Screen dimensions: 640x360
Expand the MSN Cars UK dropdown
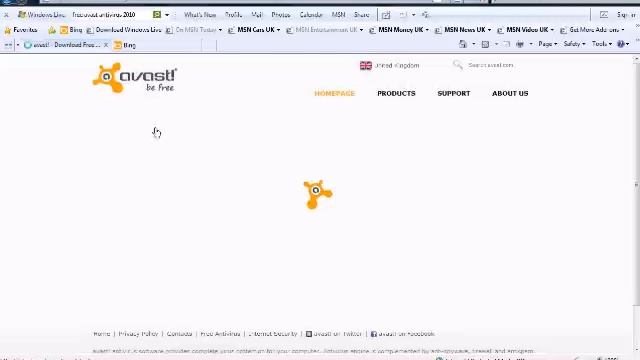coord(278,30)
